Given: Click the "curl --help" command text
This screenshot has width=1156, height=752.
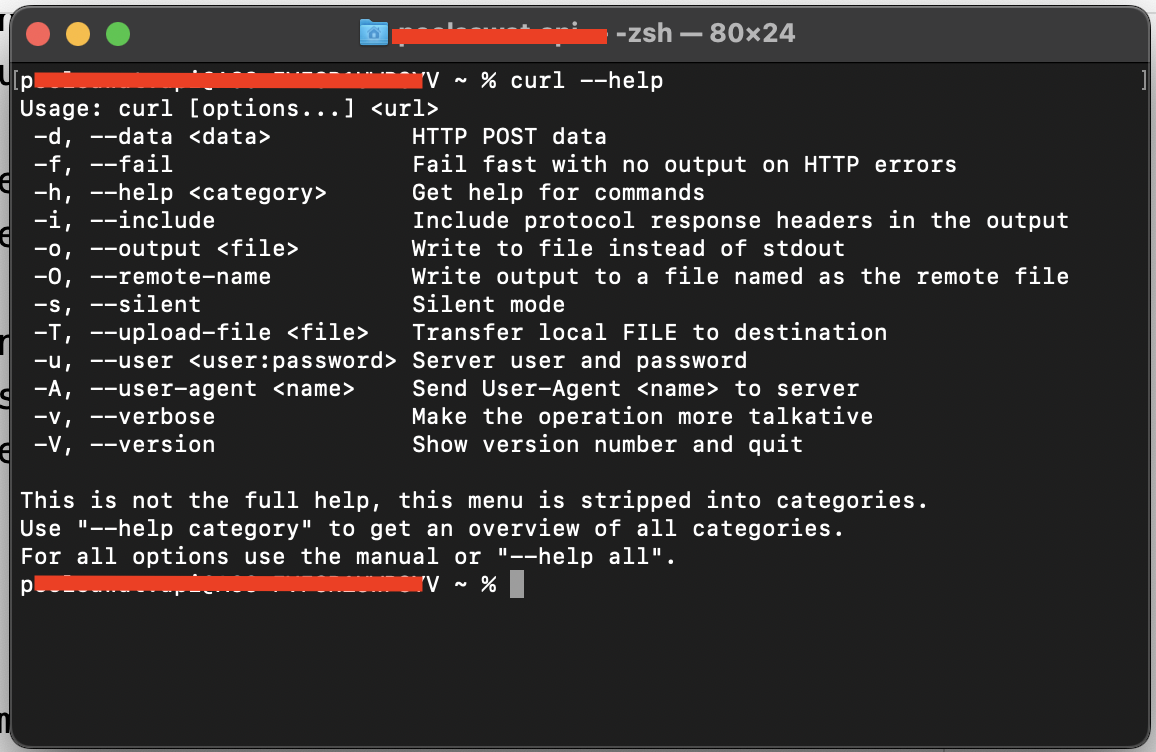Looking at the screenshot, I should [587, 80].
